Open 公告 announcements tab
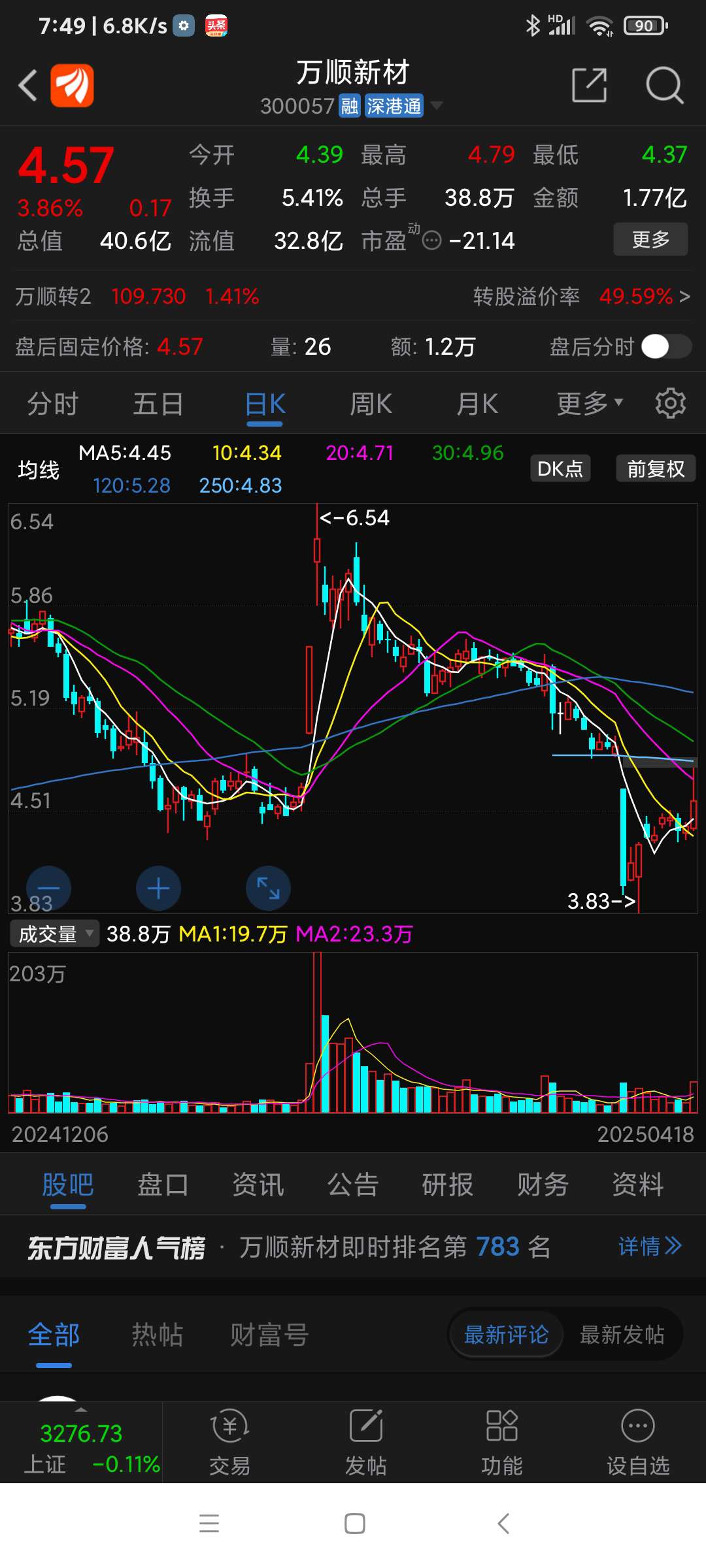Image resolution: width=706 pixels, height=1568 pixels. point(353,1184)
